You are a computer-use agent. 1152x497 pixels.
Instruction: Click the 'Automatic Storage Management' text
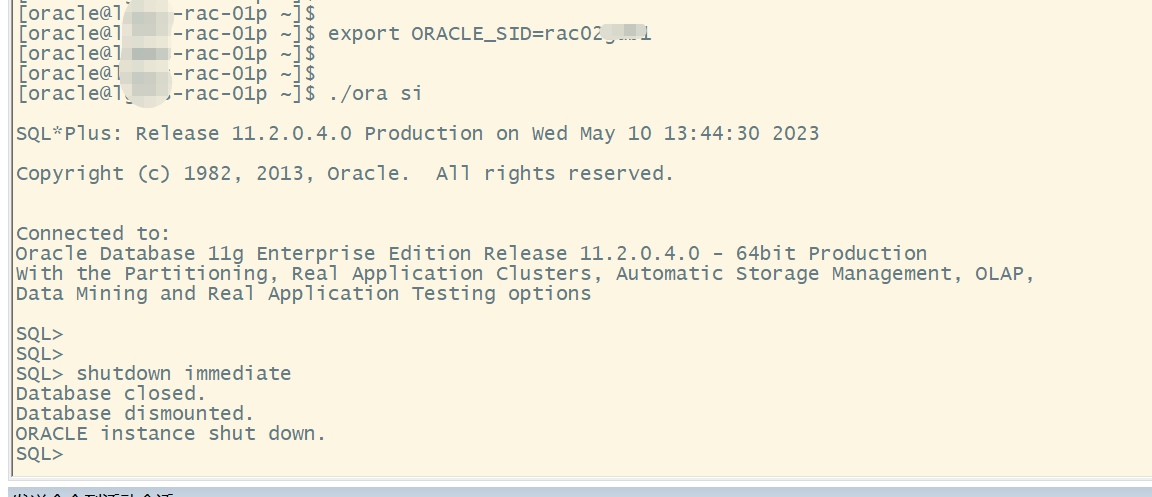[x=788, y=273]
